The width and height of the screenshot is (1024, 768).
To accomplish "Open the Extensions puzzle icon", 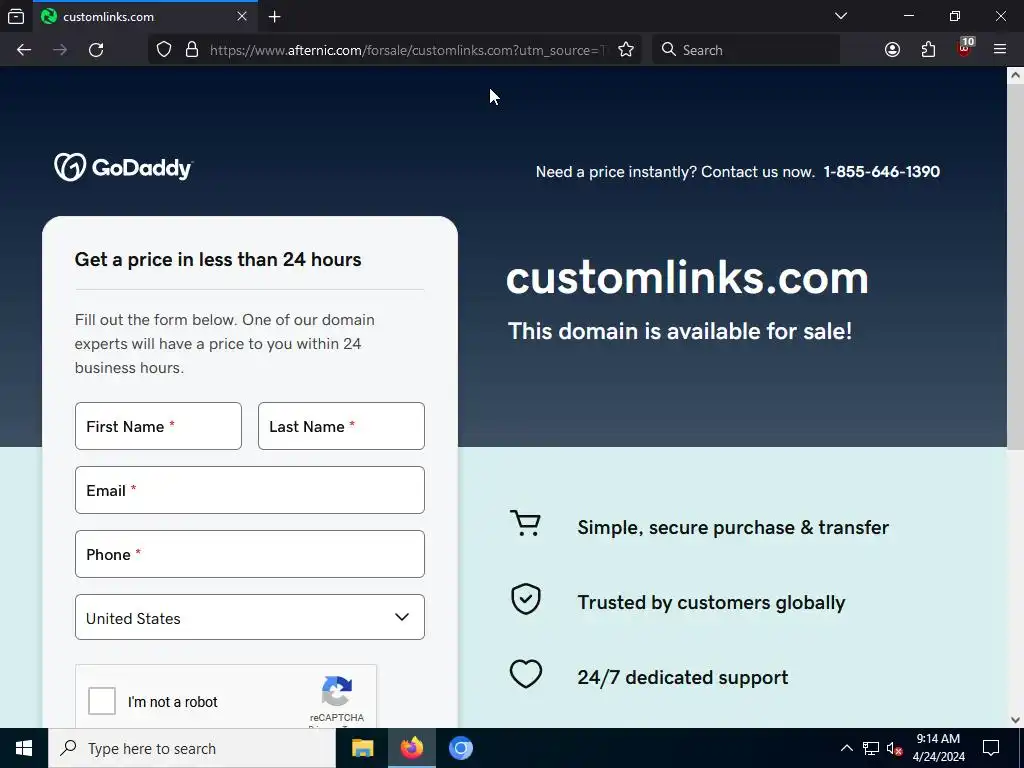I will pos(928,50).
